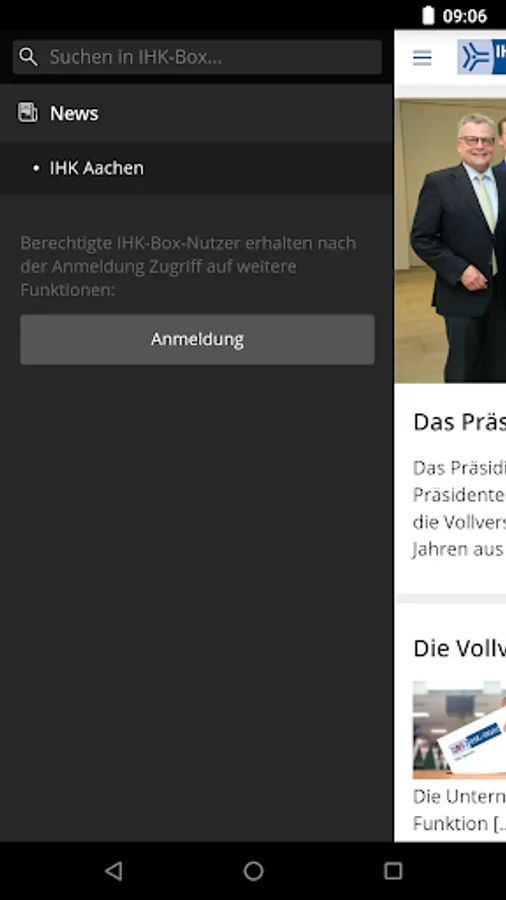
Task: Tap the 09:06 clock in status bar
Action: [465, 16]
